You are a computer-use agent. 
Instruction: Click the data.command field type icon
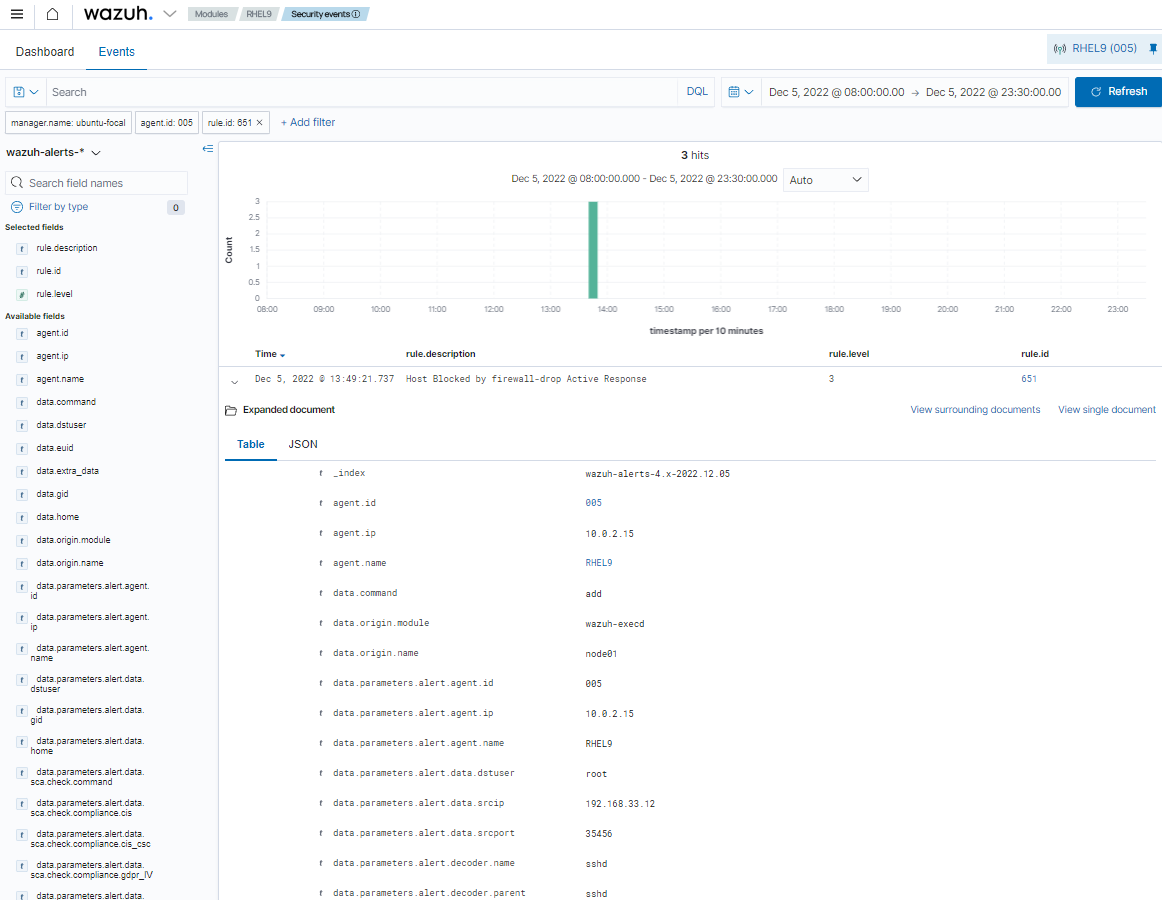click(x=22, y=403)
